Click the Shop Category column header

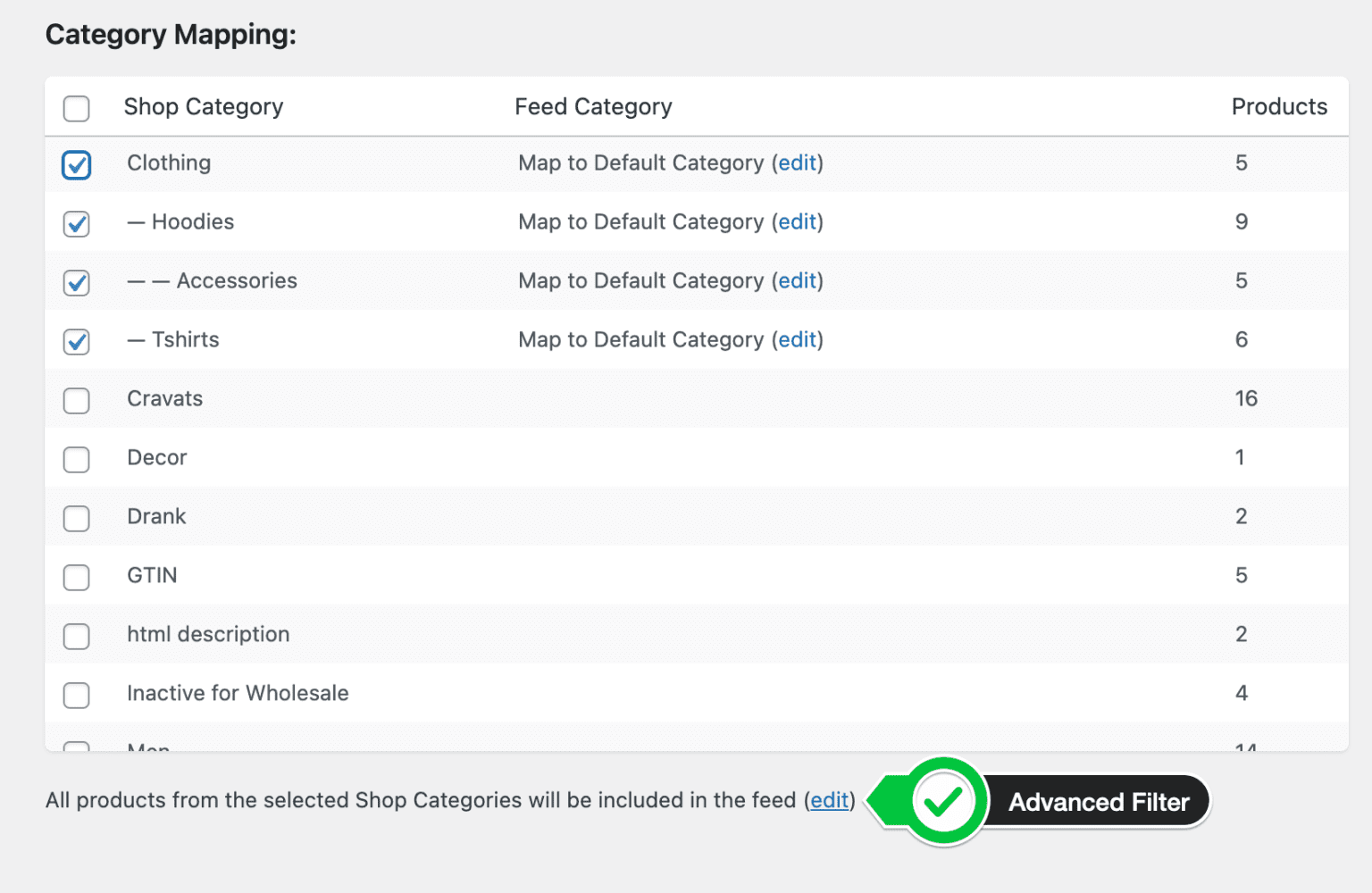click(x=203, y=106)
